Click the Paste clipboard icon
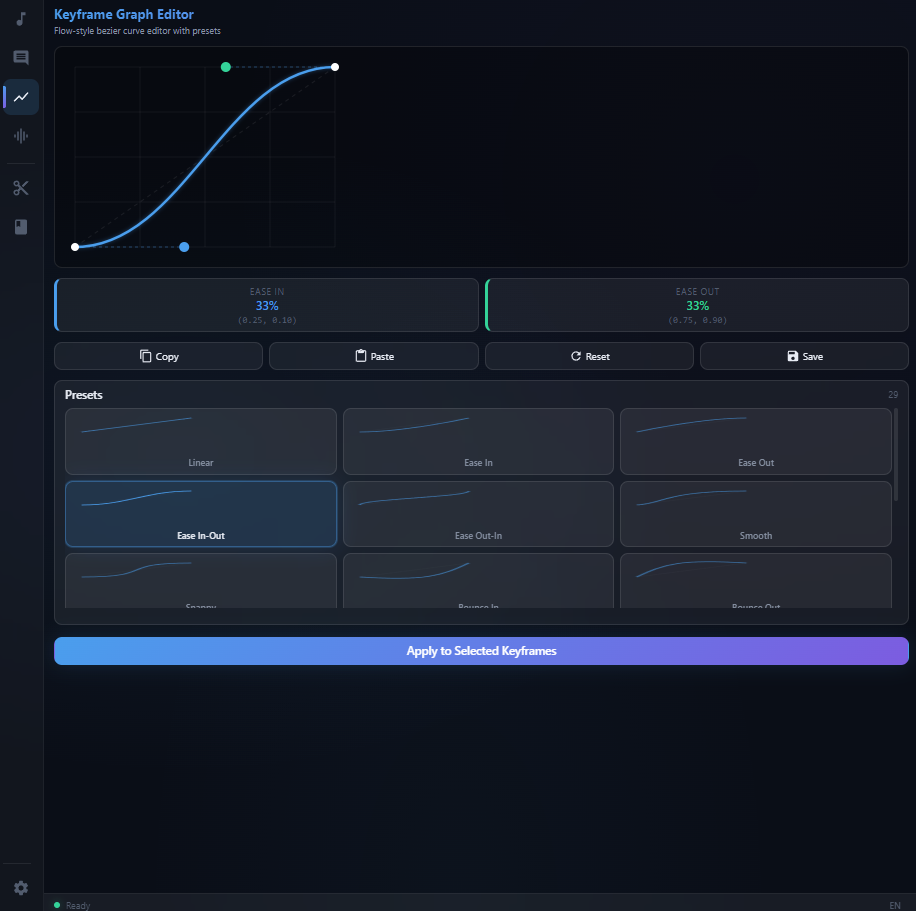916x911 pixels. pos(360,356)
